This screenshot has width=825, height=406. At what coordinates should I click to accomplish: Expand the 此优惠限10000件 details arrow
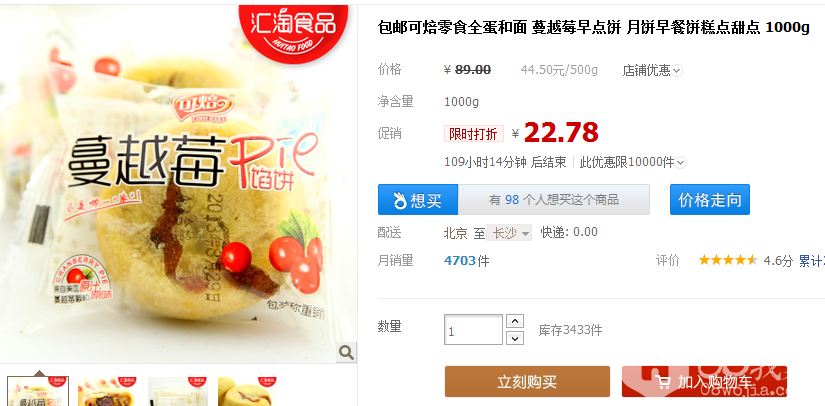[x=681, y=163]
